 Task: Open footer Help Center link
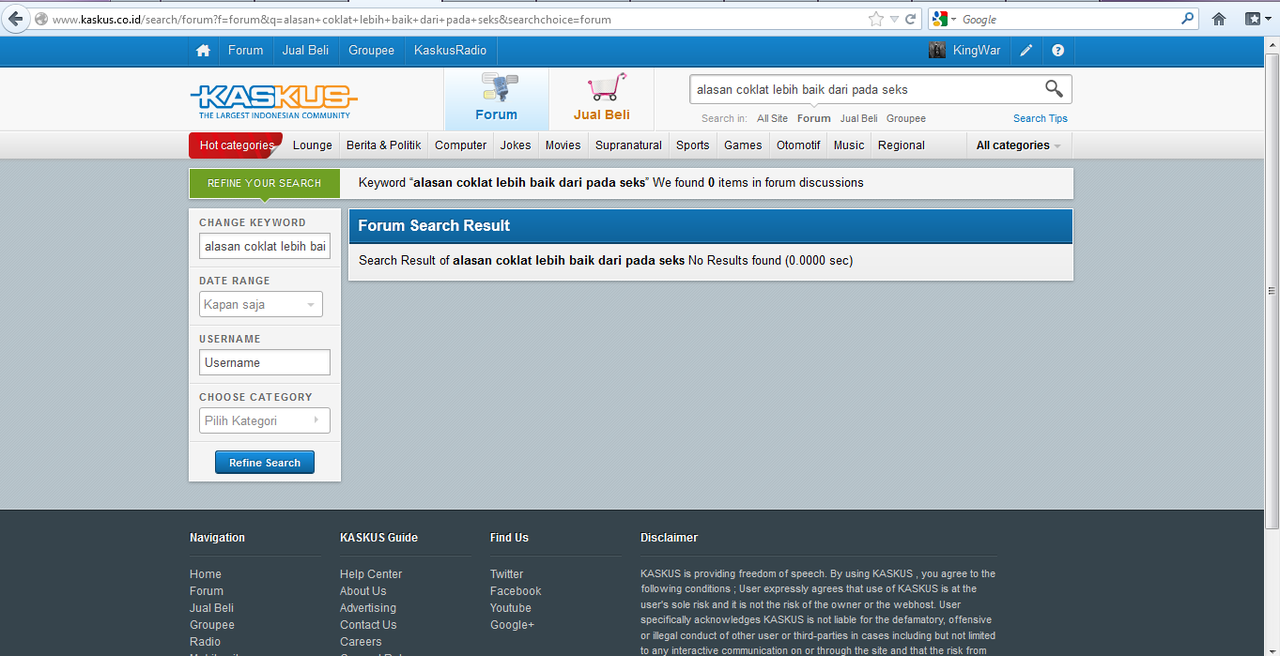coord(371,574)
